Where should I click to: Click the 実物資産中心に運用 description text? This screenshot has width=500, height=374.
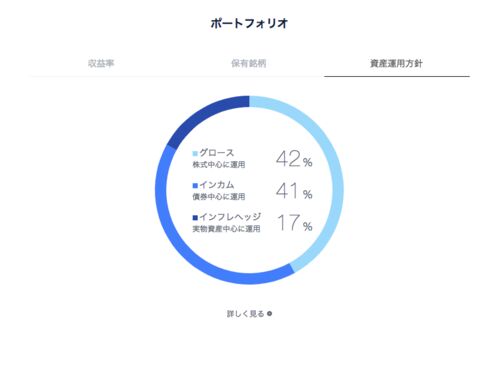(x=226, y=229)
